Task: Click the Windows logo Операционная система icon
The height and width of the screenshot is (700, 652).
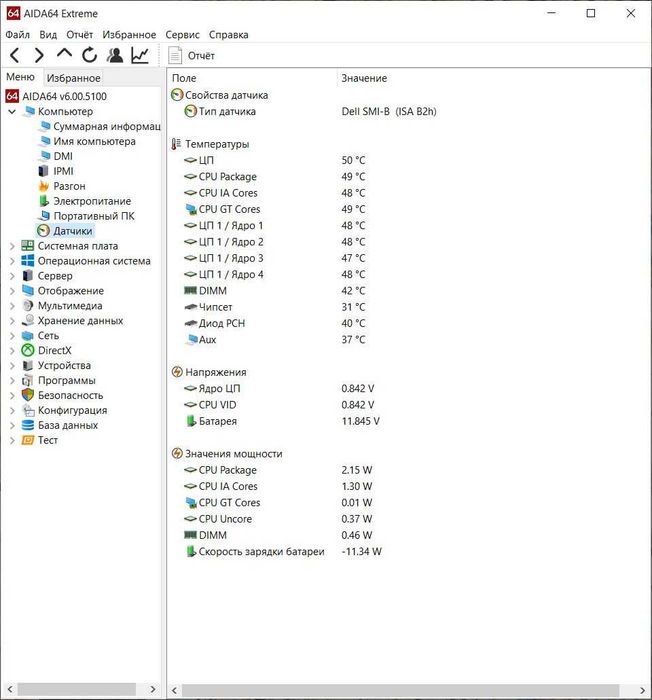Action: coord(28,261)
